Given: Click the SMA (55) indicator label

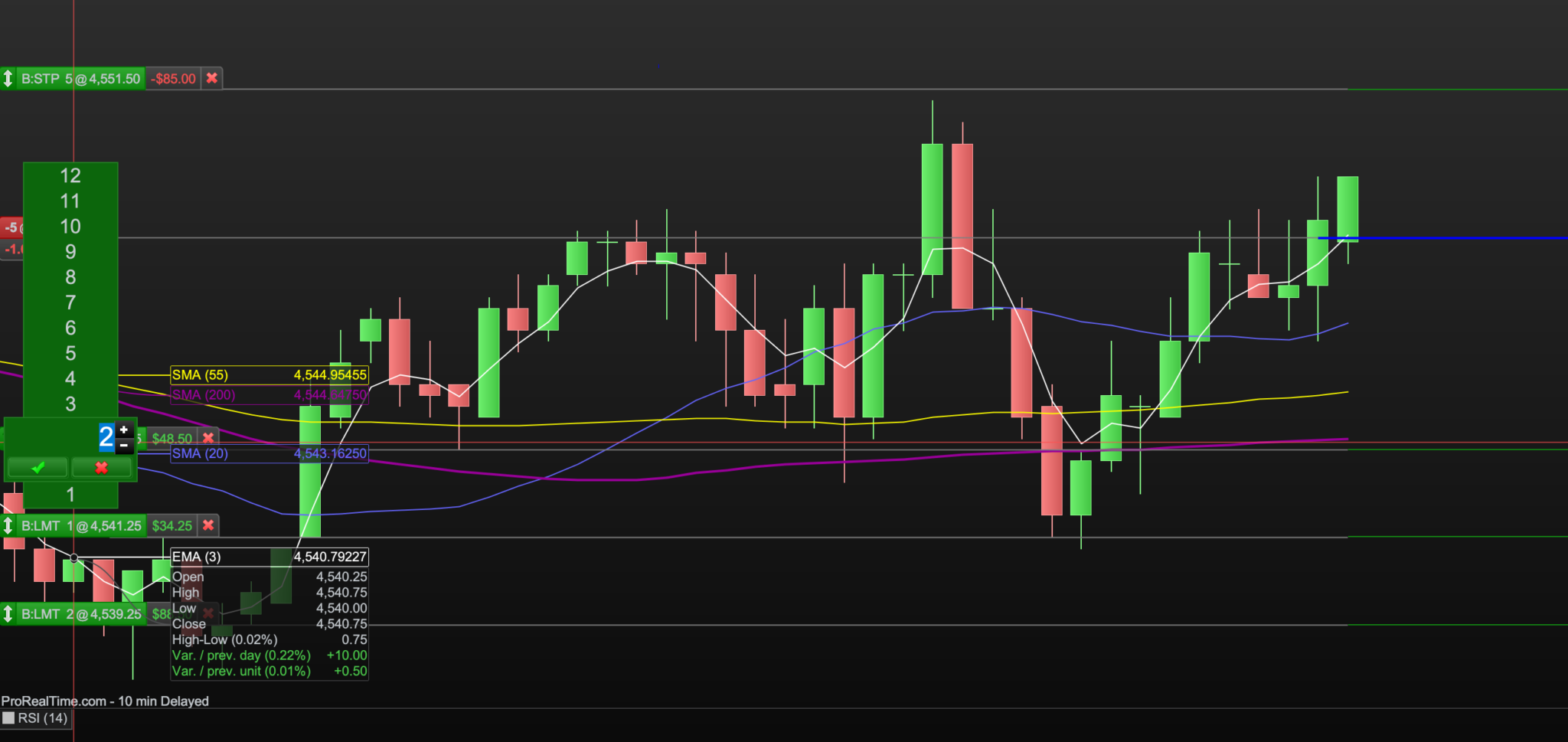Looking at the screenshot, I should point(200,374).
